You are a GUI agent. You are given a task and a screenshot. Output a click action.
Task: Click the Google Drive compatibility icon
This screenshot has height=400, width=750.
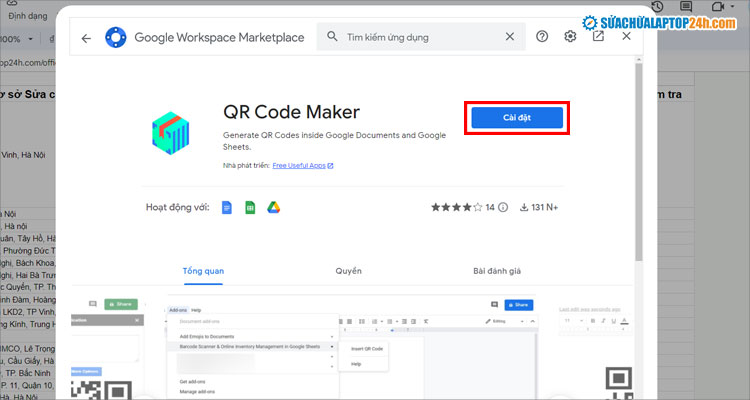point(272,207)
